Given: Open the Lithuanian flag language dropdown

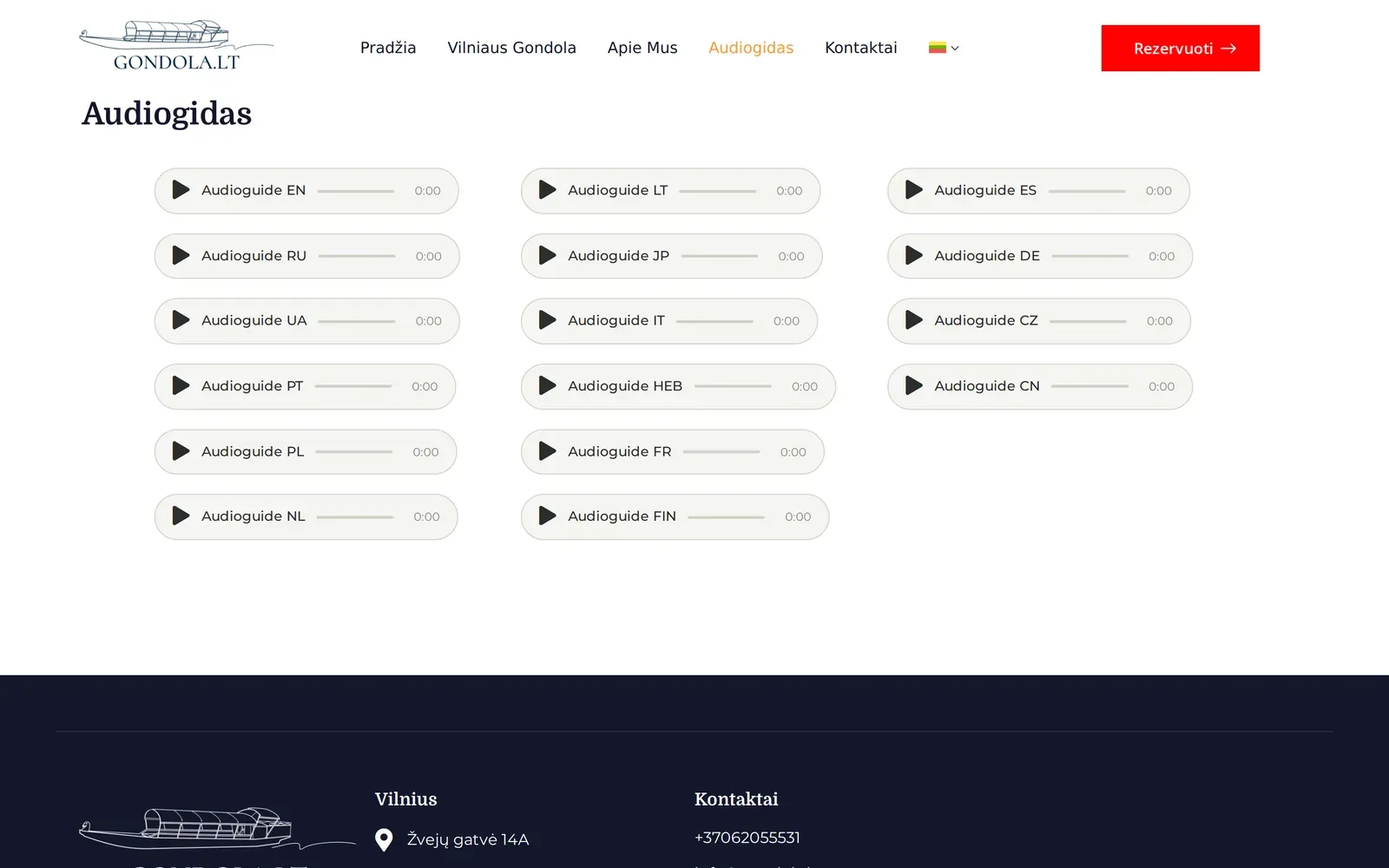Looking at the screenshot, I should click(944, 48).
